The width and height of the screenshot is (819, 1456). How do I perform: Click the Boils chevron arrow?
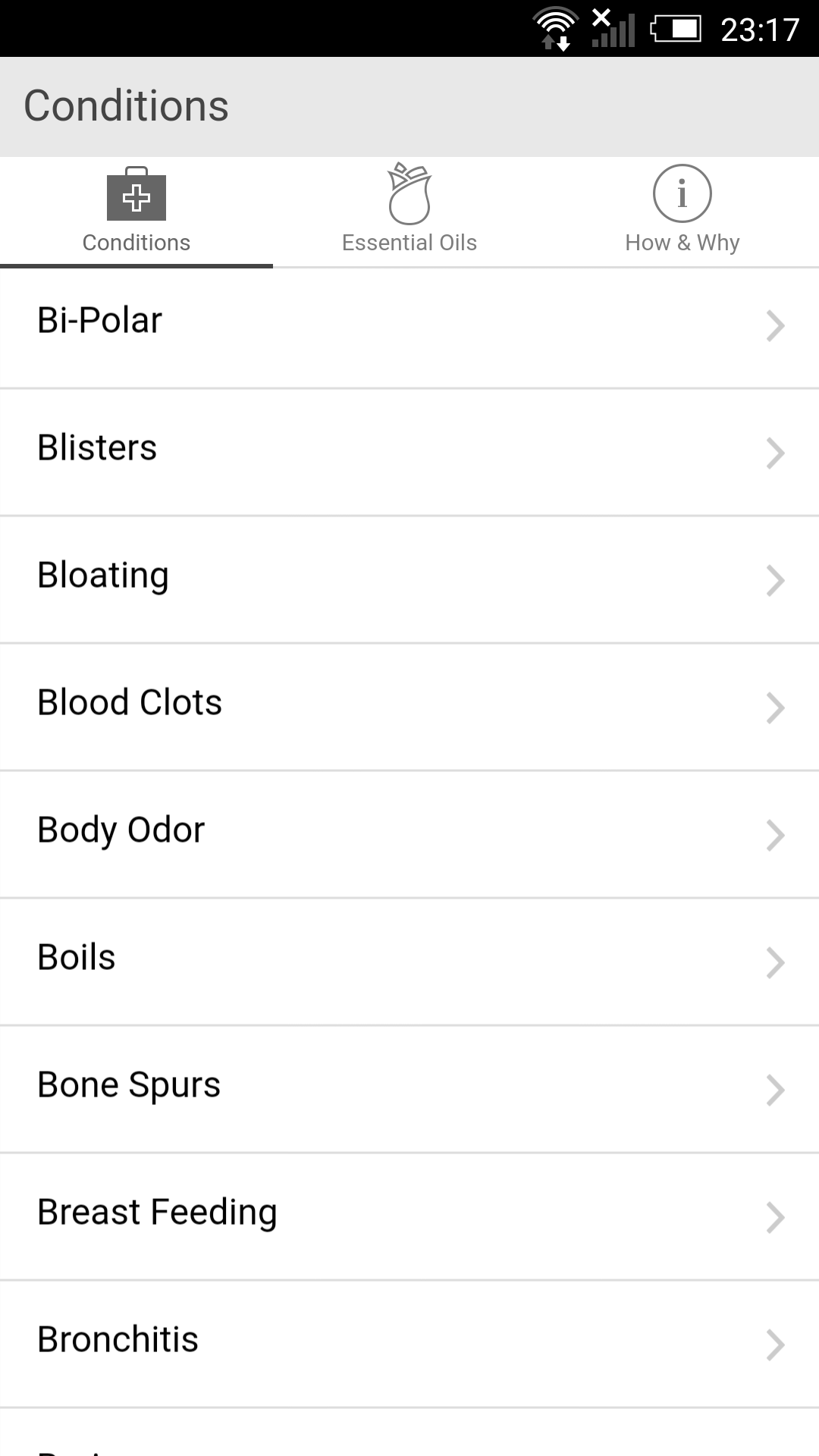point(774,963)
